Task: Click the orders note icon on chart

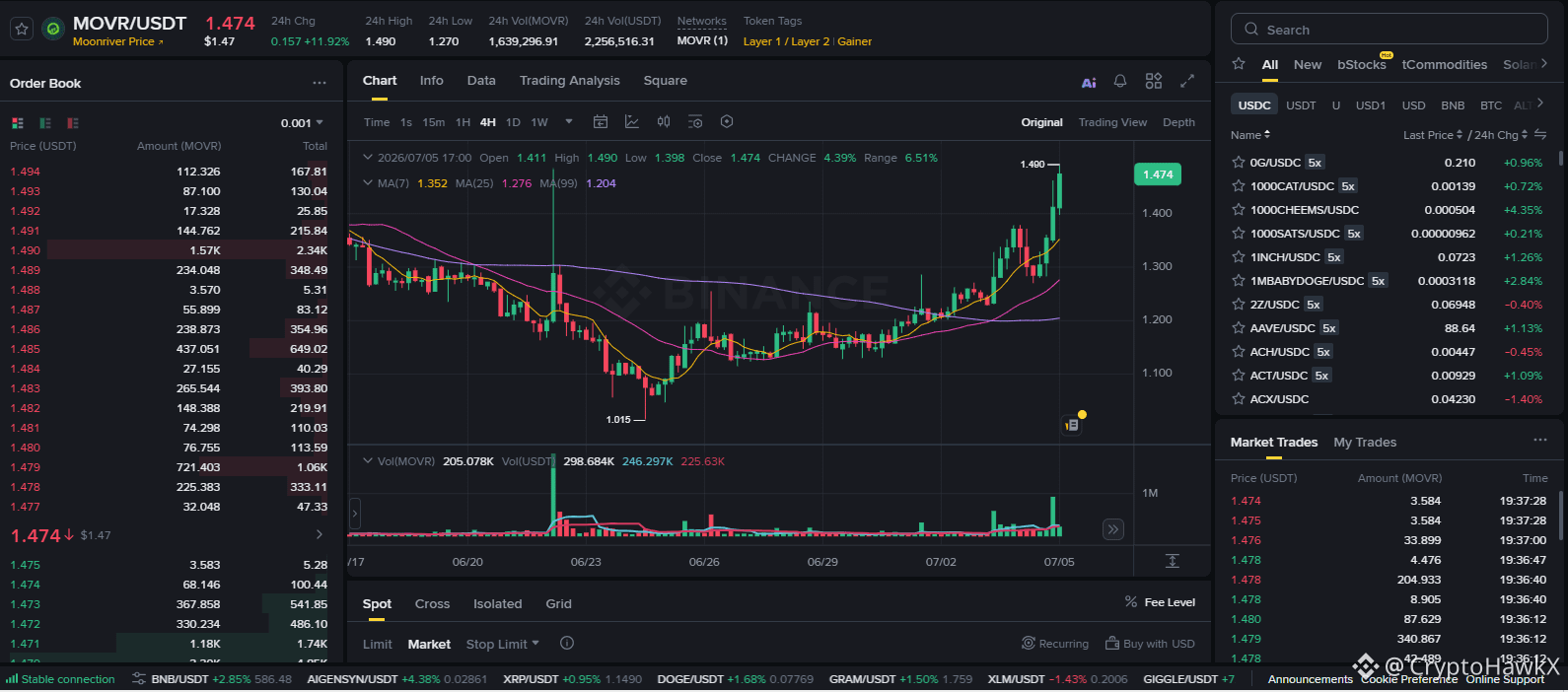Action: [1072, 425]
